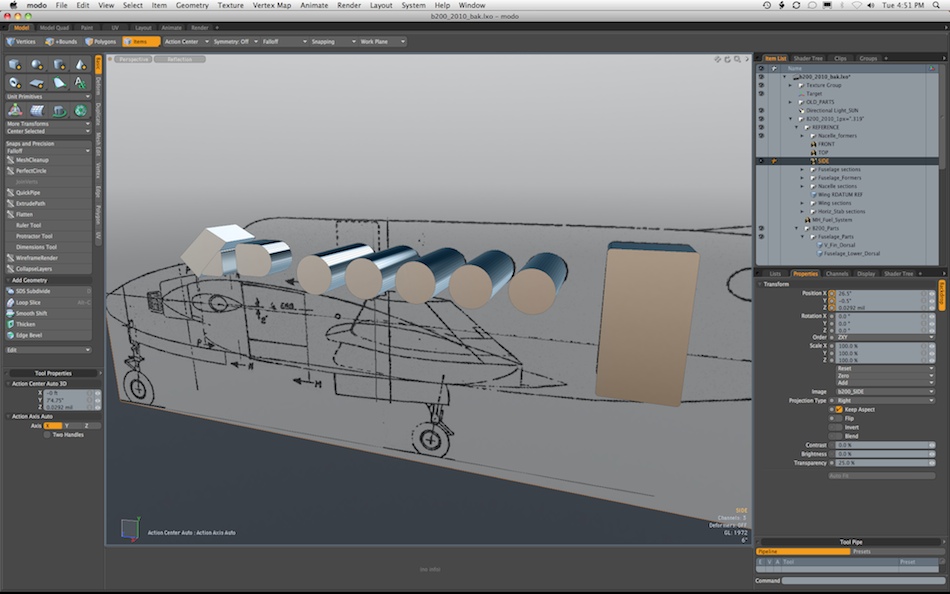Open the Geometry menu

click(x=192, y=5)
